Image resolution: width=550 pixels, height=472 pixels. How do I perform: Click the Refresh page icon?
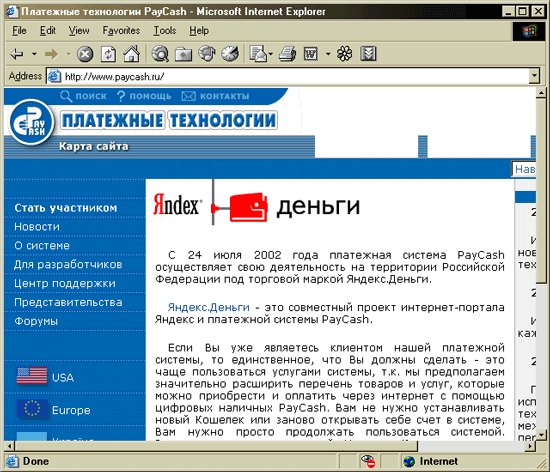[108, 54]
